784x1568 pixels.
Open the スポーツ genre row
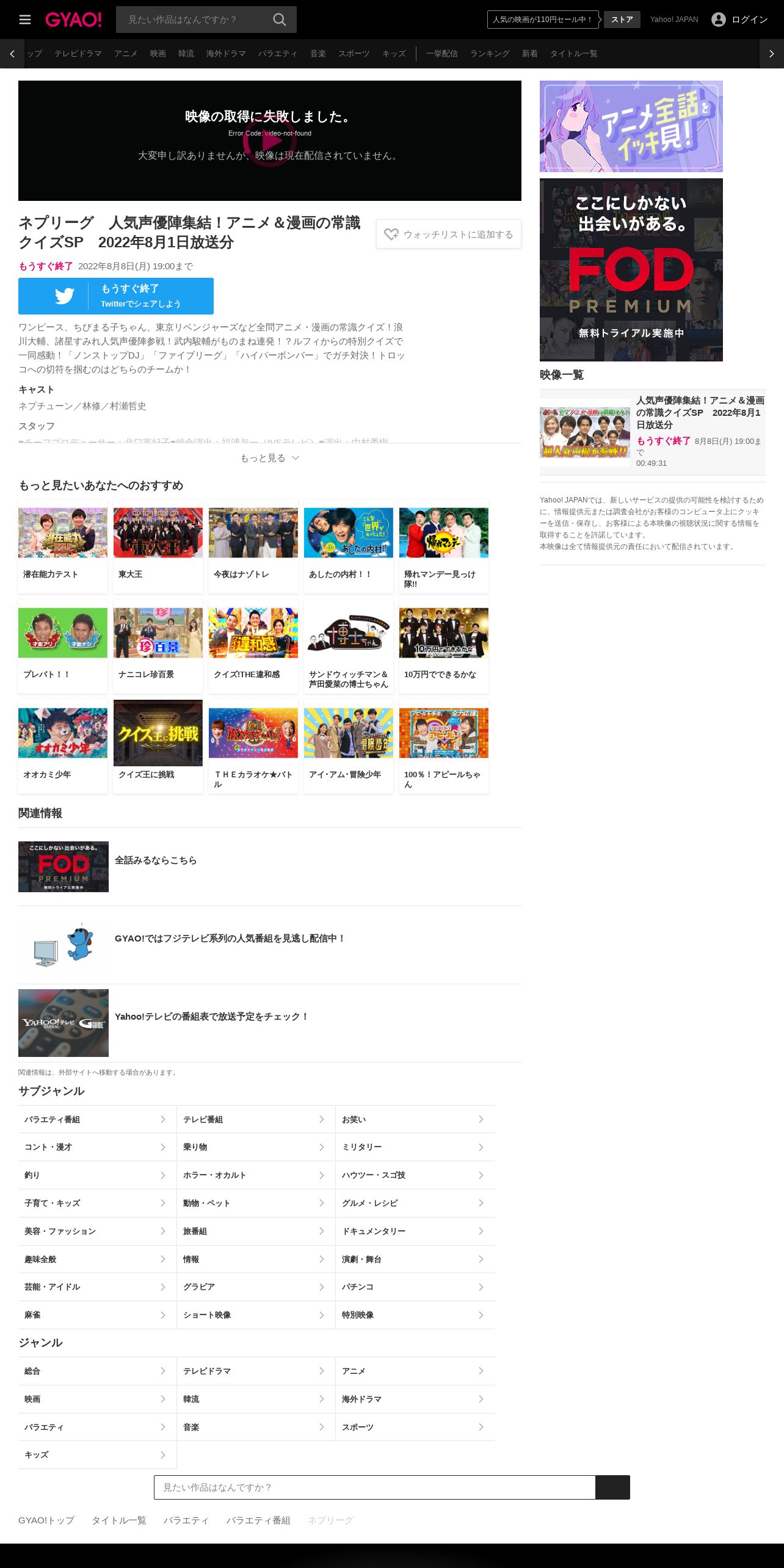pos(415,1427)
